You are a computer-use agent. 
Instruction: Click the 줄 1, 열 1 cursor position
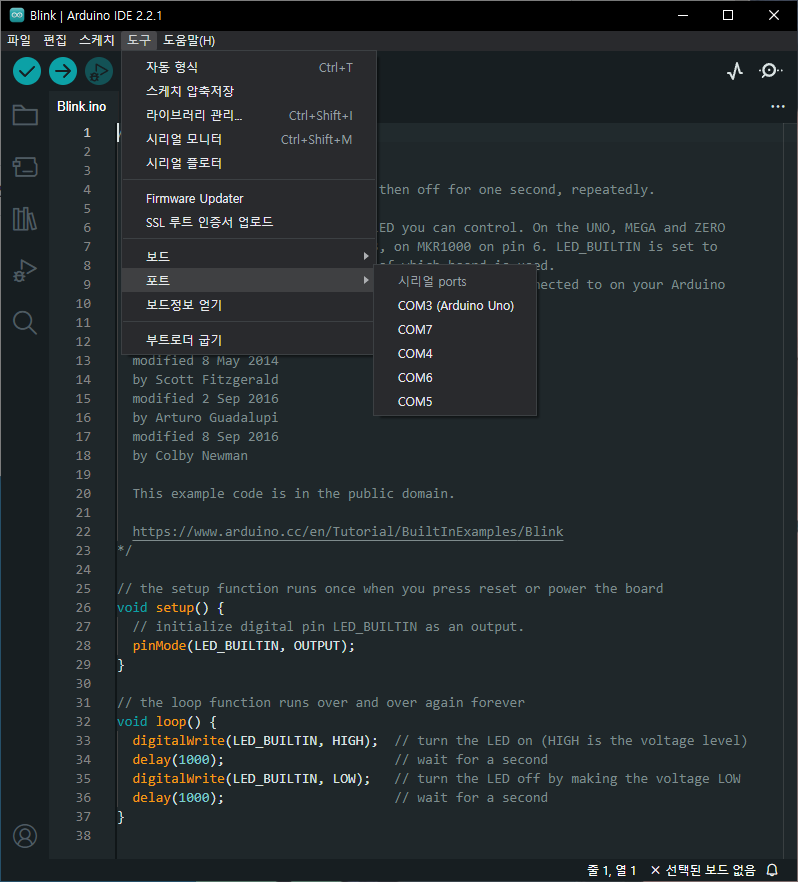pos(611,870)
